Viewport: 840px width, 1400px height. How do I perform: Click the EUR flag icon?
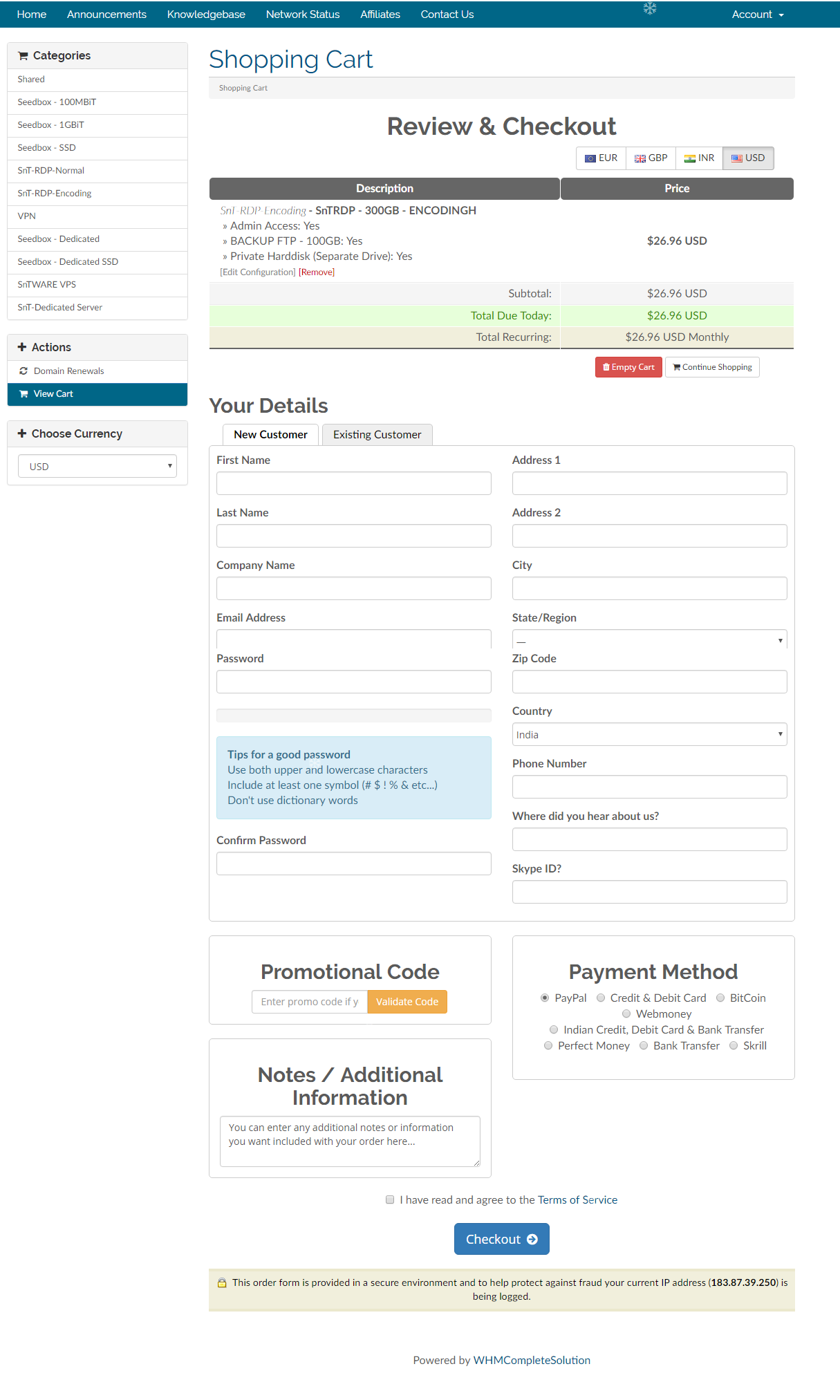590,158
